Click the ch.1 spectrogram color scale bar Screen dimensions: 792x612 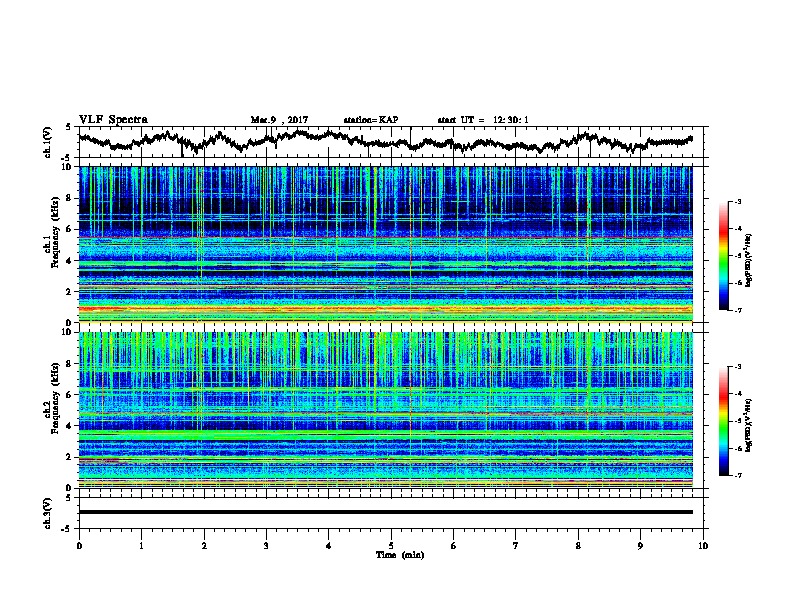click(x=723, y=256)
